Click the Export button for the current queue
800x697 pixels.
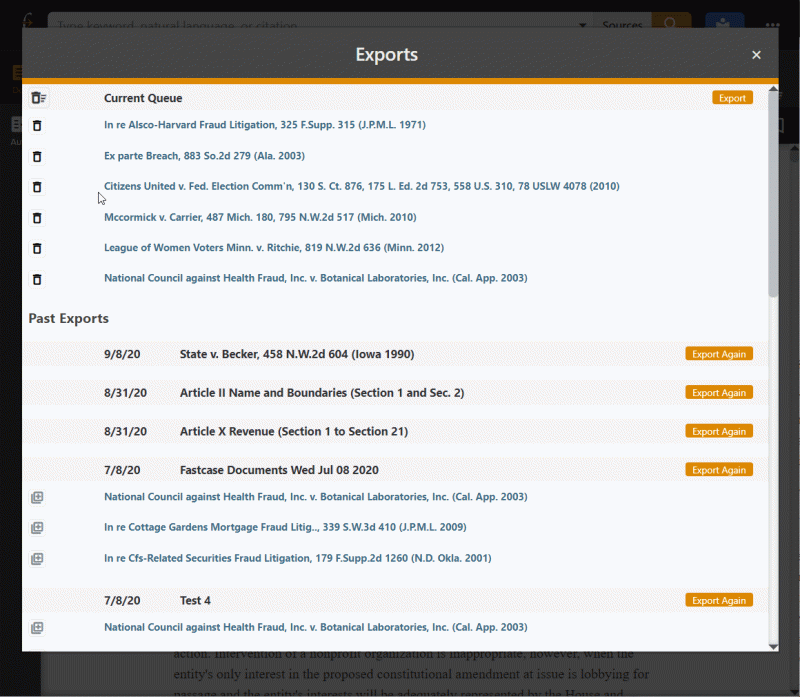pyautogui.click(x=732, y=98)
